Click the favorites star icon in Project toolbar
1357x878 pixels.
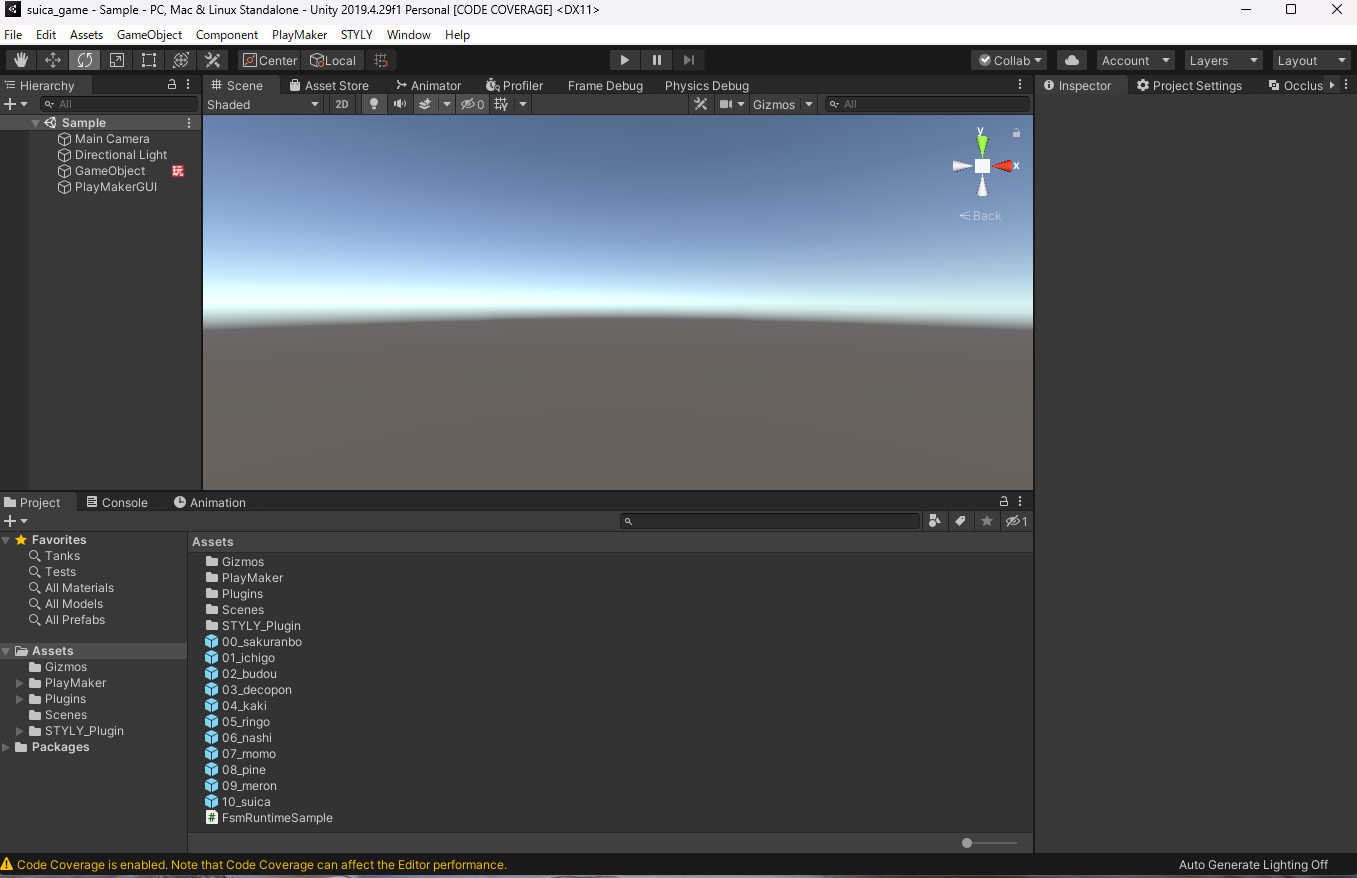(987, 521)
